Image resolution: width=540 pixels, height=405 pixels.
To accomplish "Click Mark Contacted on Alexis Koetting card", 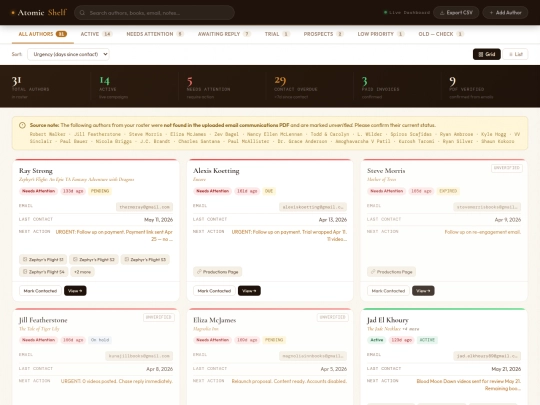I will point(214,291).
